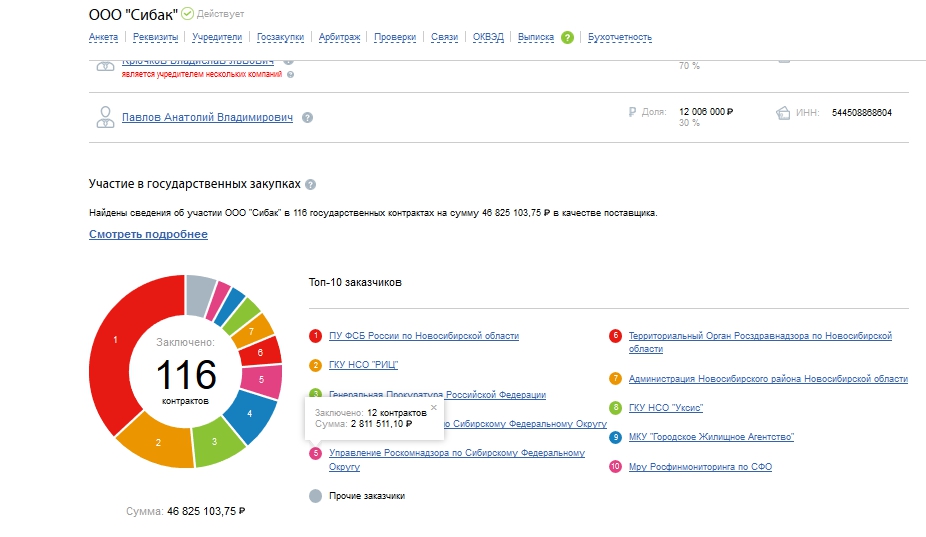Open Смотреть подробнее link
Viewport: 926px width, 537px height.
point(148,234)
